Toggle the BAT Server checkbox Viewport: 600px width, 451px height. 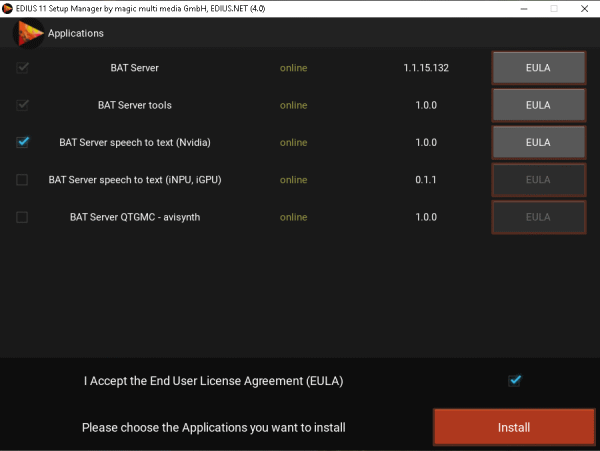(x=22, y=68)
